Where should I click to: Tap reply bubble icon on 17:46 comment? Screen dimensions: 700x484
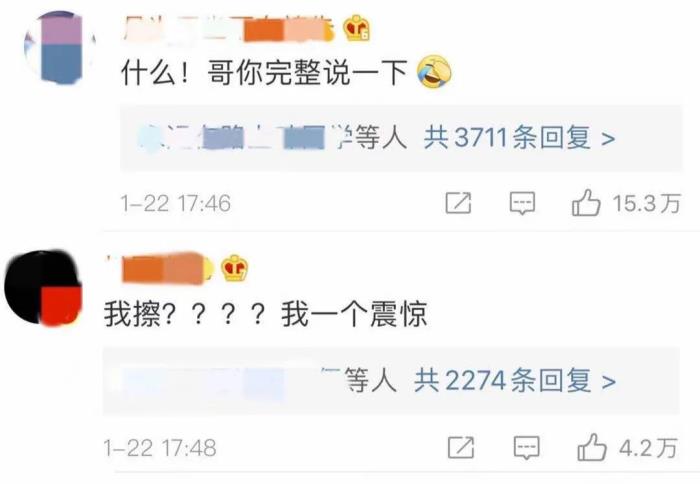click(522, 204)
